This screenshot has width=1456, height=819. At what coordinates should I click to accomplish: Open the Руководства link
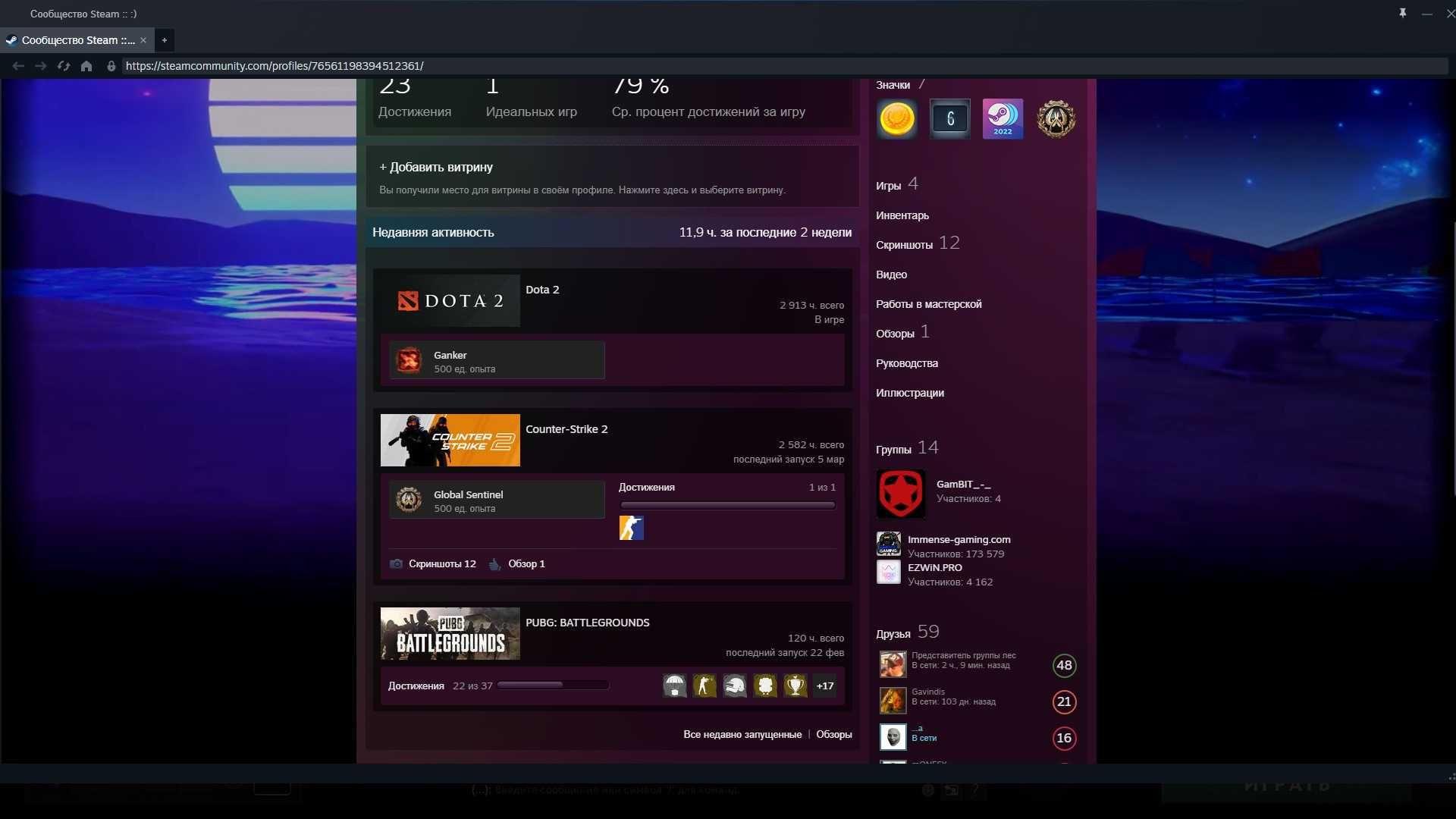click(x=907, y=363)
